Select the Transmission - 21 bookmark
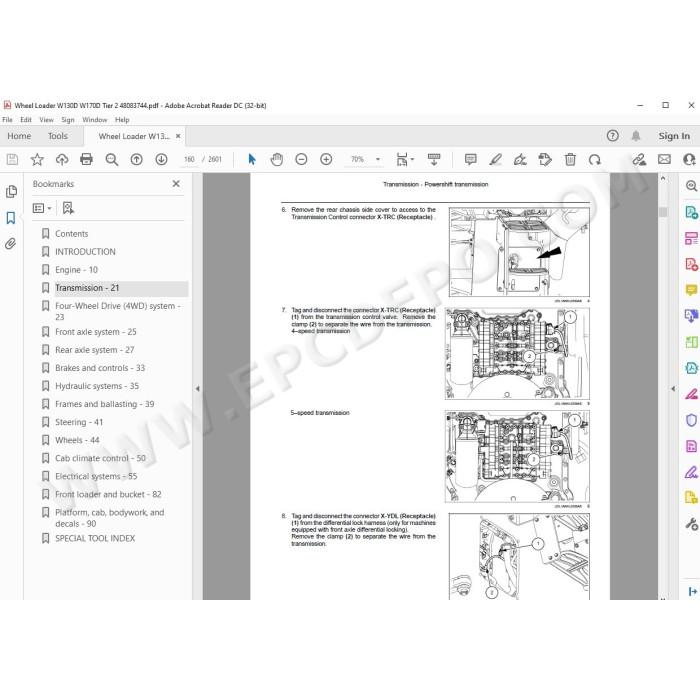The image size is (700, 700). coord(87,288)
